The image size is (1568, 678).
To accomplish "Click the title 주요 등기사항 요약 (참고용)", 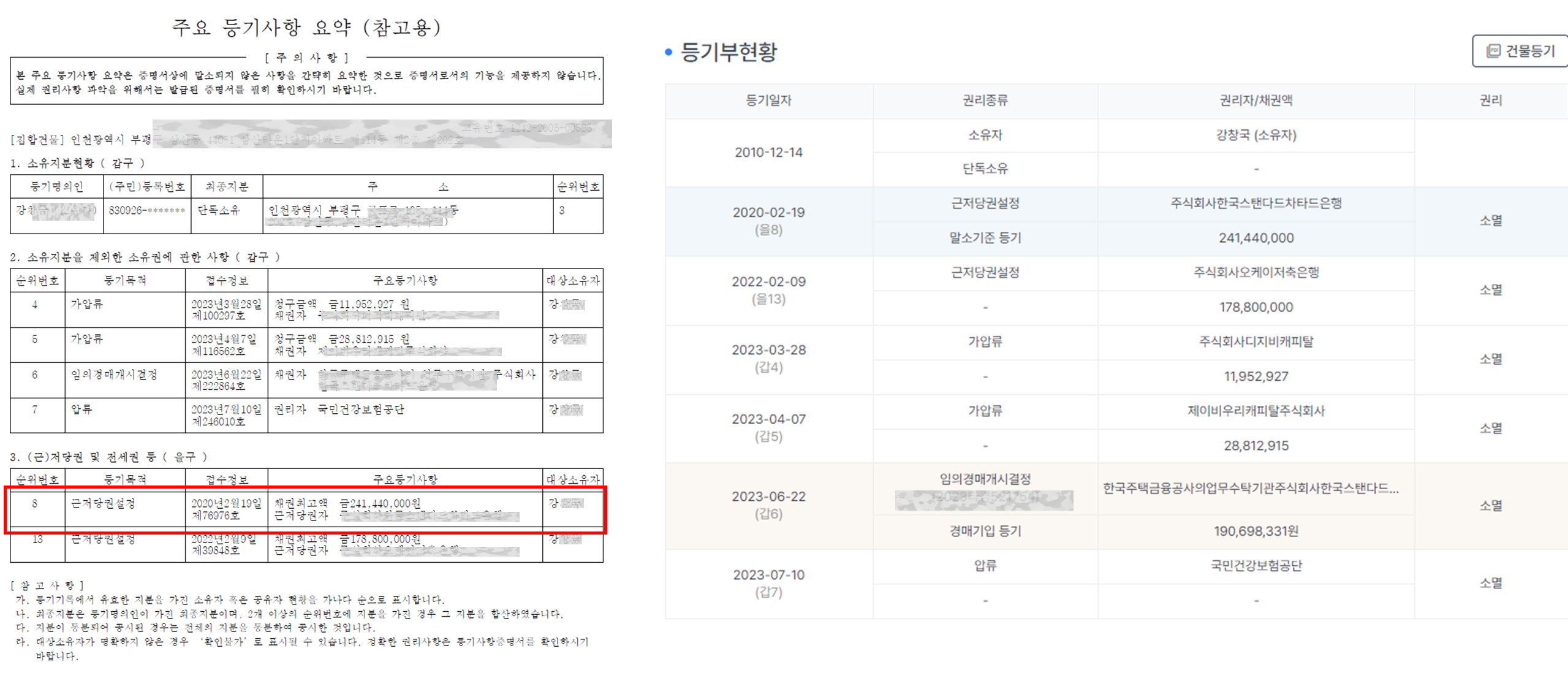I will [306, 27].
